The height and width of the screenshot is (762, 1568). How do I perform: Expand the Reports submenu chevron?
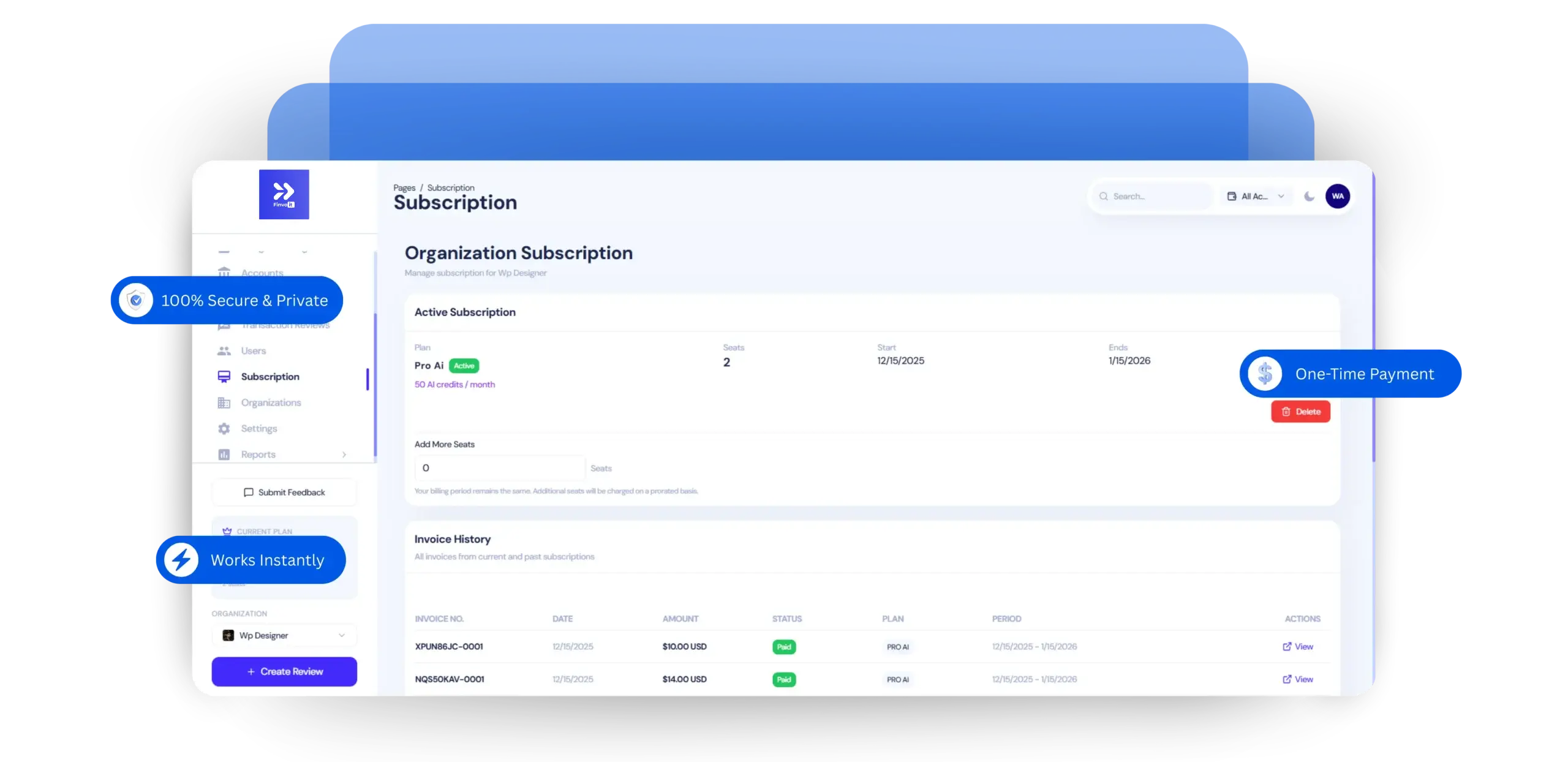coord(344,455)
